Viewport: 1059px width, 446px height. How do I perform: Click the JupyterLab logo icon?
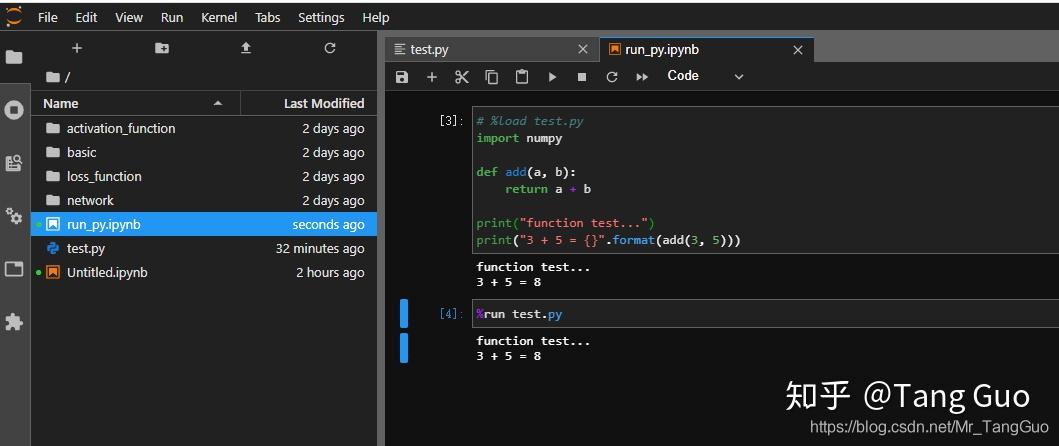14,16
